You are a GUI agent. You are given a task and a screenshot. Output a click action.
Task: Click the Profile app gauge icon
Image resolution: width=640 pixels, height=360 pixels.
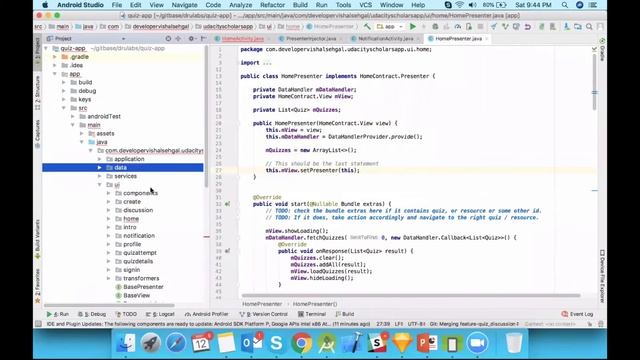(x=458, y=27)
